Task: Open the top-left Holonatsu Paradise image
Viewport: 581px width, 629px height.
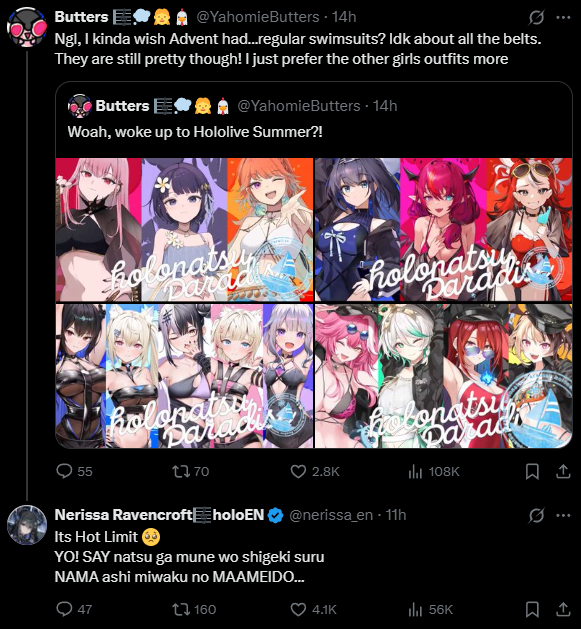Action: point(184,229)
